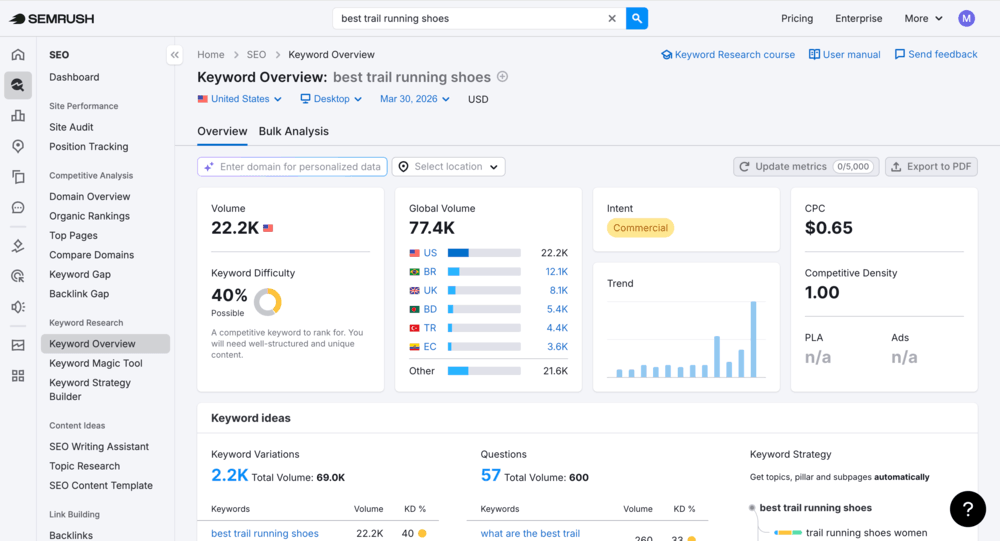1000x541 pixels.
Task: Open the image report icon in left rail
Action: (x=18, y=345)
